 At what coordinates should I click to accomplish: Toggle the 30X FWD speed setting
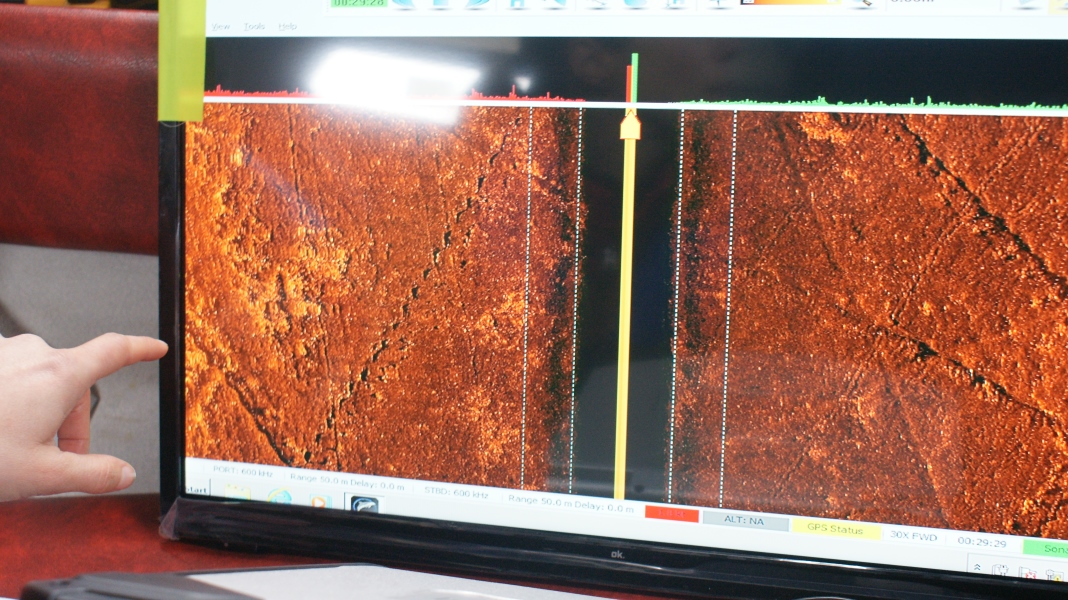coord(913,535)
